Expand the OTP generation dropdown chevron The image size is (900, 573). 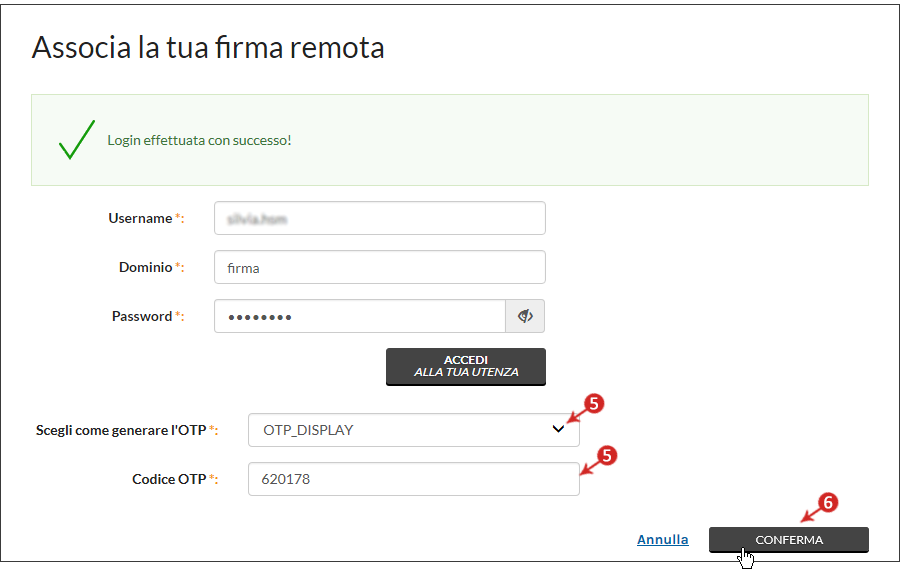point(558,429)
